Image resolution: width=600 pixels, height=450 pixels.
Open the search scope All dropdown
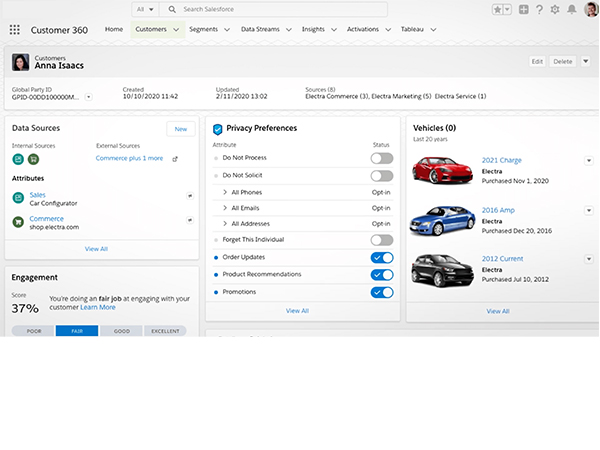pyautogui.click(x=145, y=9)
